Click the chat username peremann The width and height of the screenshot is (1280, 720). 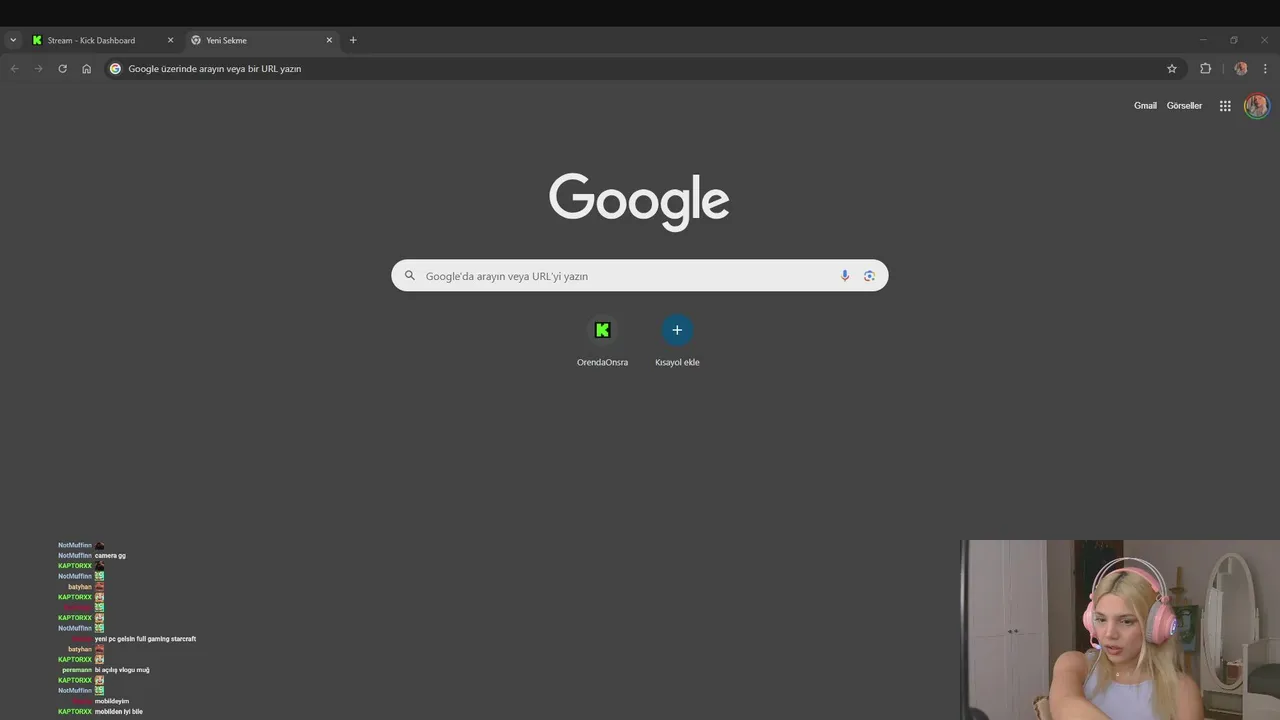click(x=77, y=670)
